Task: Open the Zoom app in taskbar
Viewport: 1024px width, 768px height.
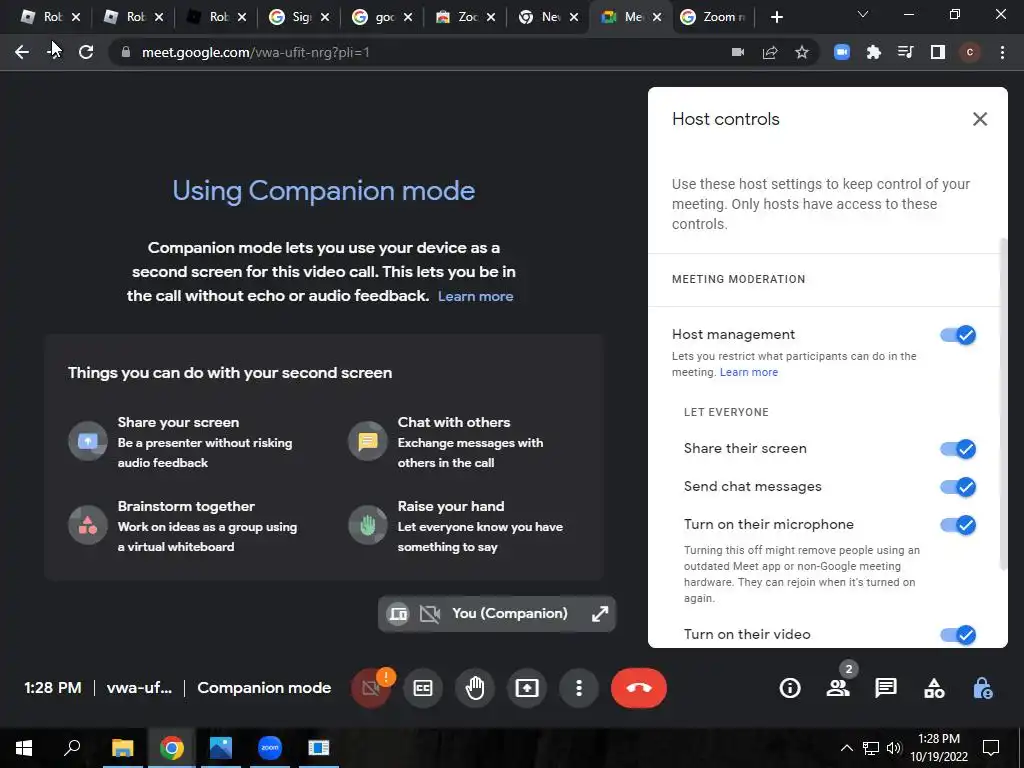Action: click(270, 747)
